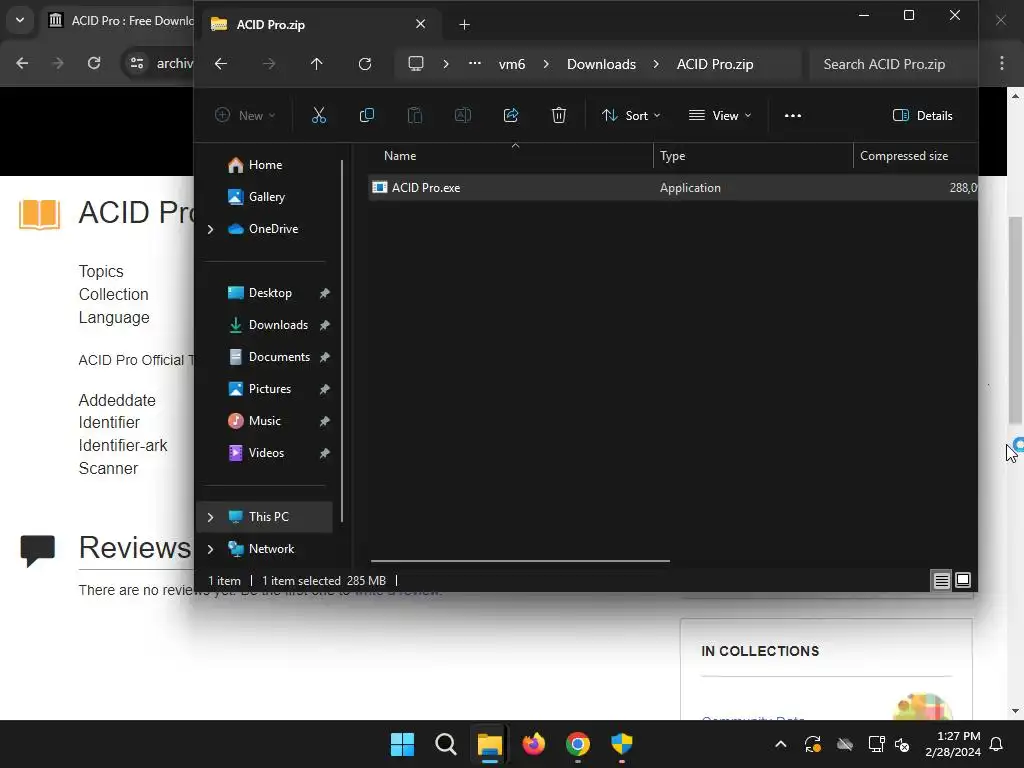1024x768 pixels.
Task: Open pinned Downloads folder
Action: 277,325
